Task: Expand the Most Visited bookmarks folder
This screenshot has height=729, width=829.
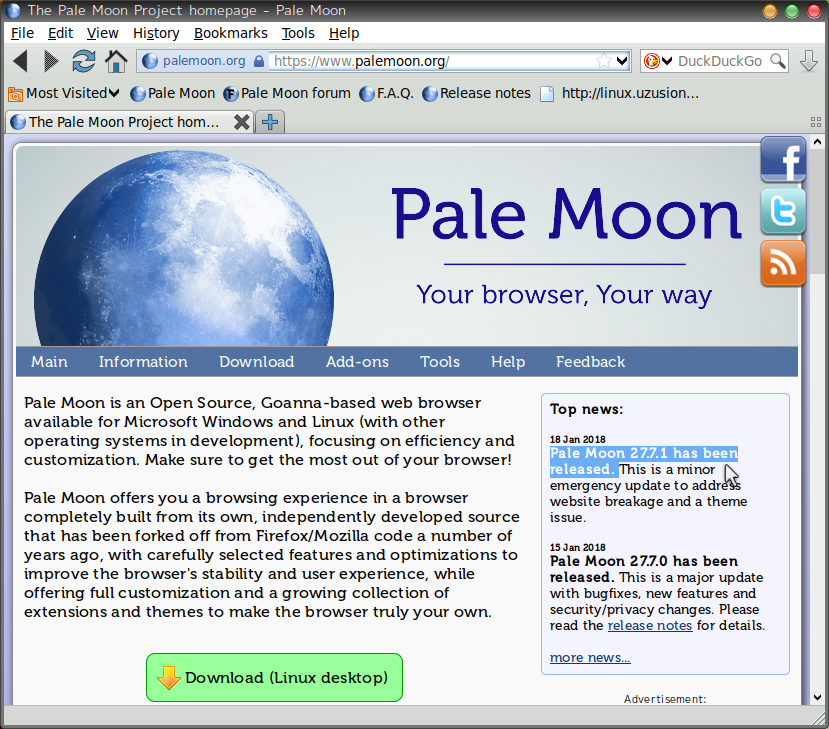Action: [x=63, y=94]
